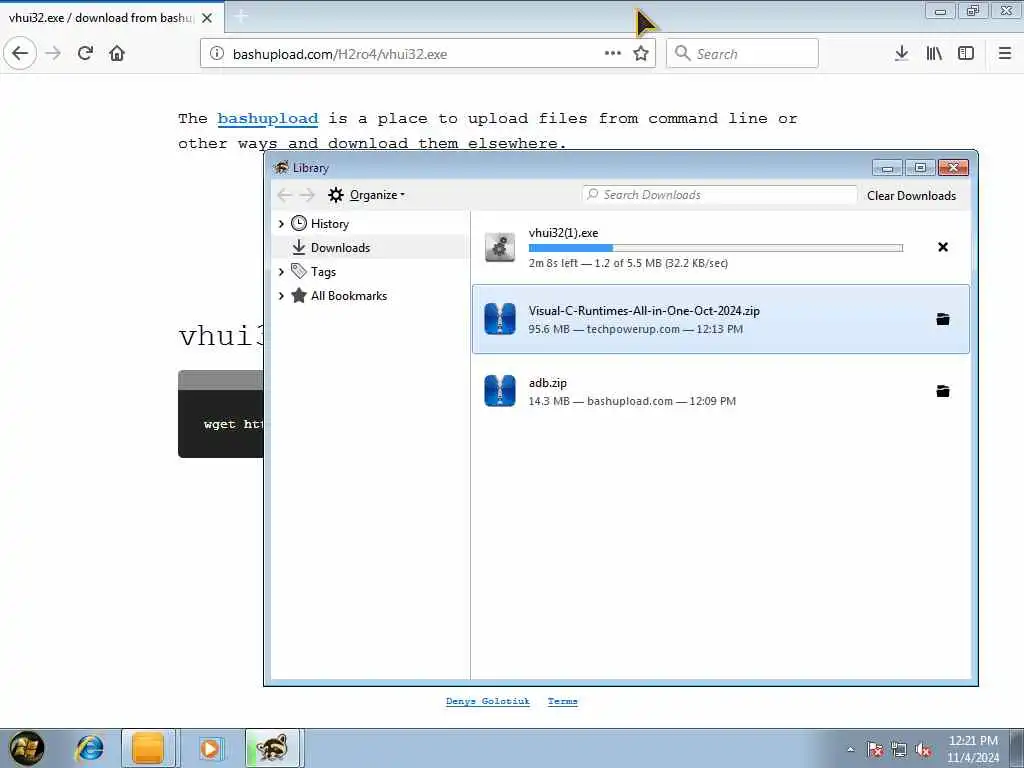This screenshot has width=1024, height=768.
Task: Reload the bashupload page
Action: 86,53
